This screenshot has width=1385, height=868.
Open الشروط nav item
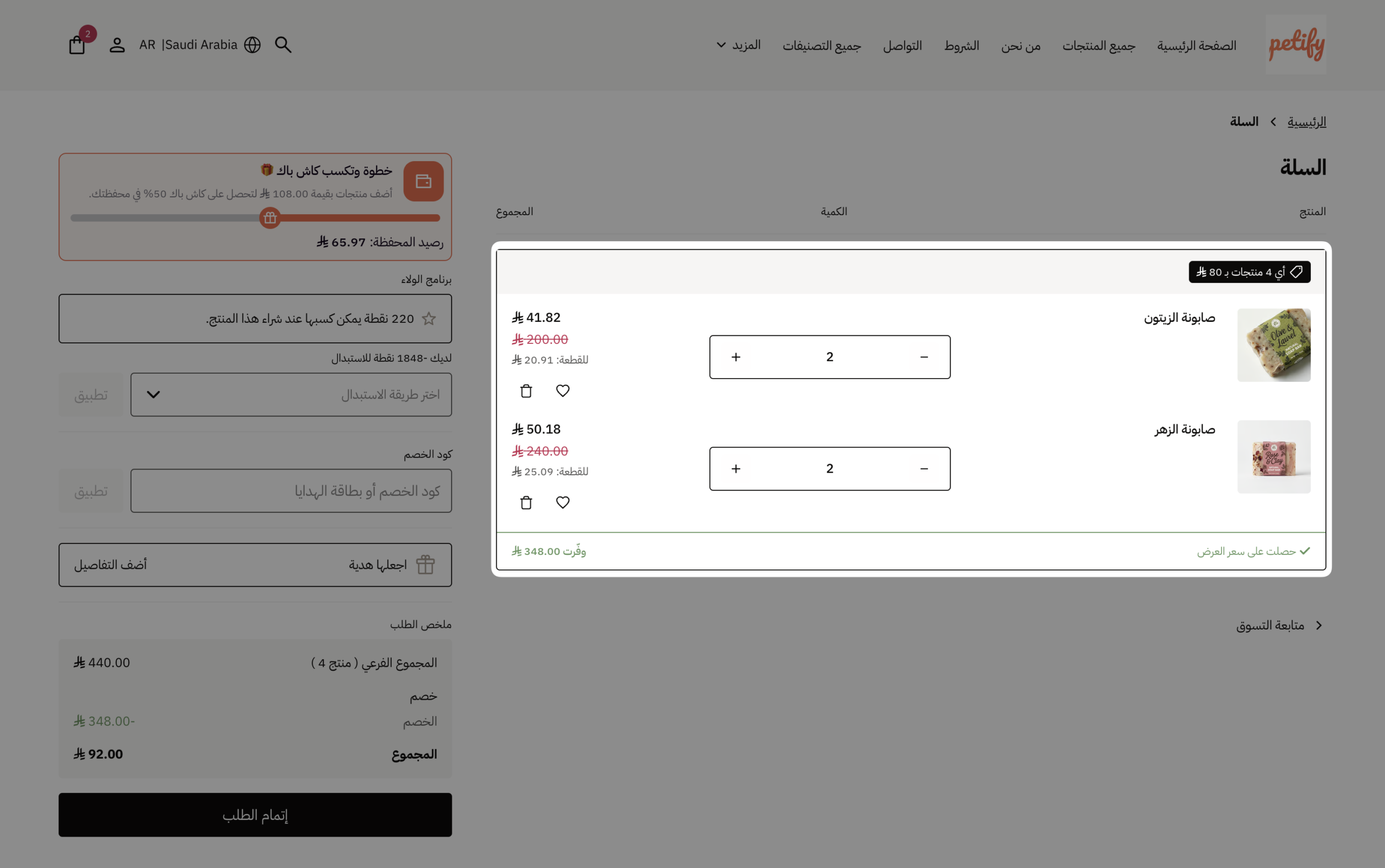[962, 45]
